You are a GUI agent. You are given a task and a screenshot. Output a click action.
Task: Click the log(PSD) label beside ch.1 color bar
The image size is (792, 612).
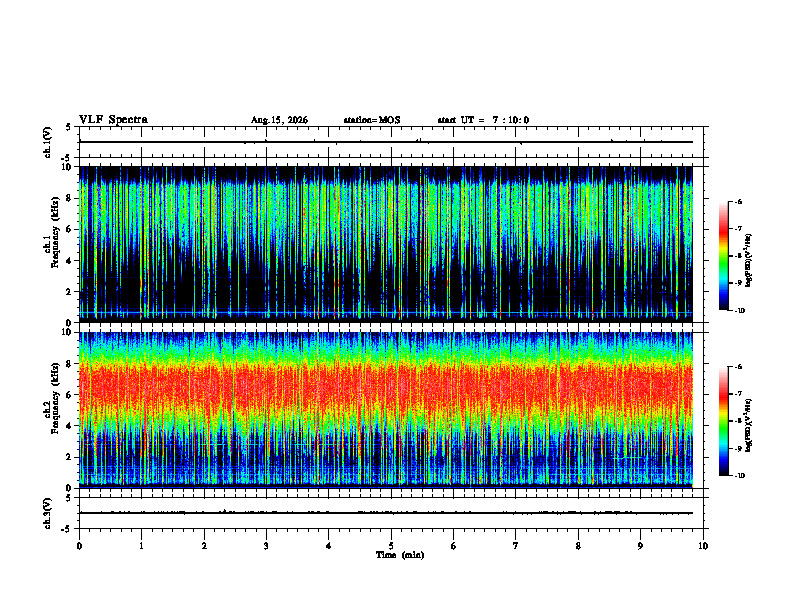tap(749, 260)
